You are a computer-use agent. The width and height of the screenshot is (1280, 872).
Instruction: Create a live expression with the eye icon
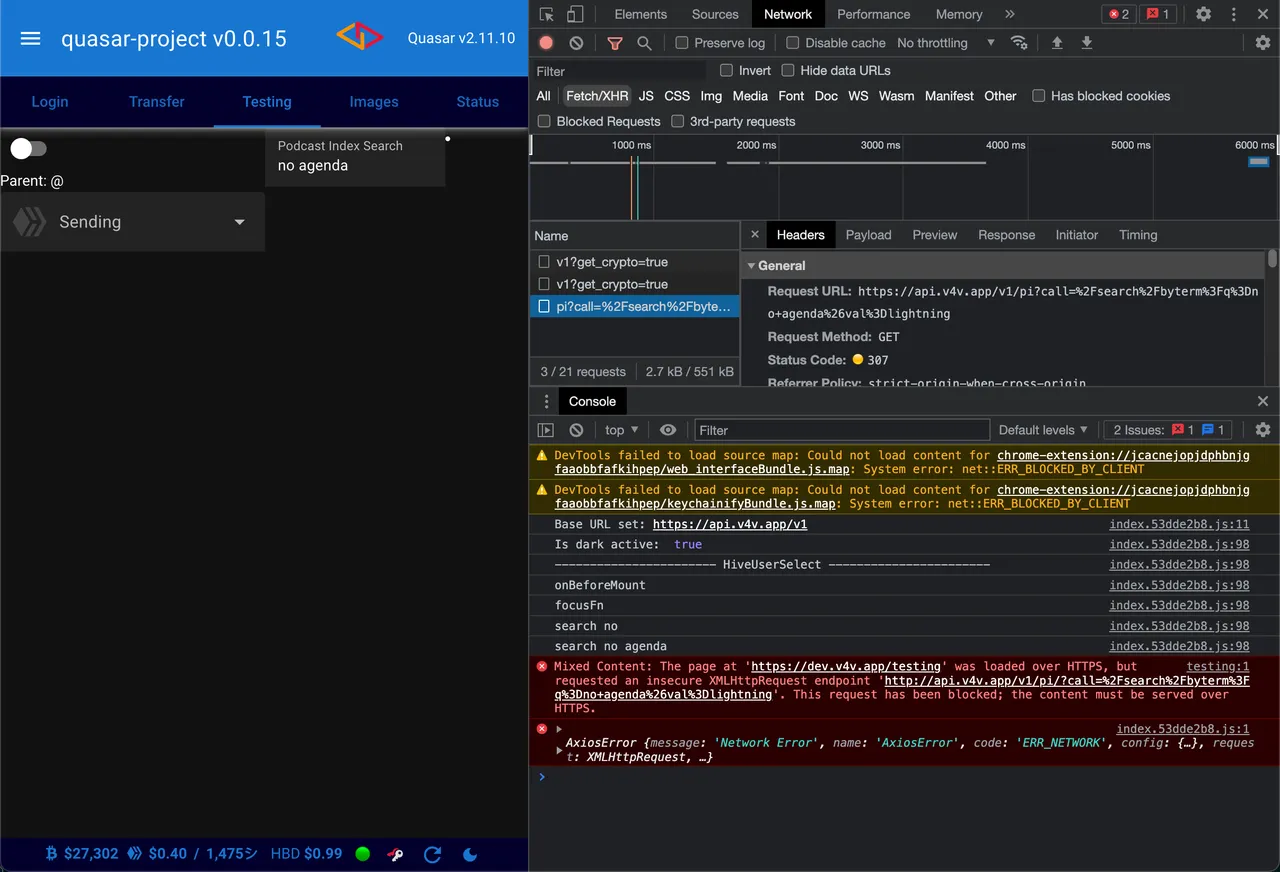click(x=668, y=430)
